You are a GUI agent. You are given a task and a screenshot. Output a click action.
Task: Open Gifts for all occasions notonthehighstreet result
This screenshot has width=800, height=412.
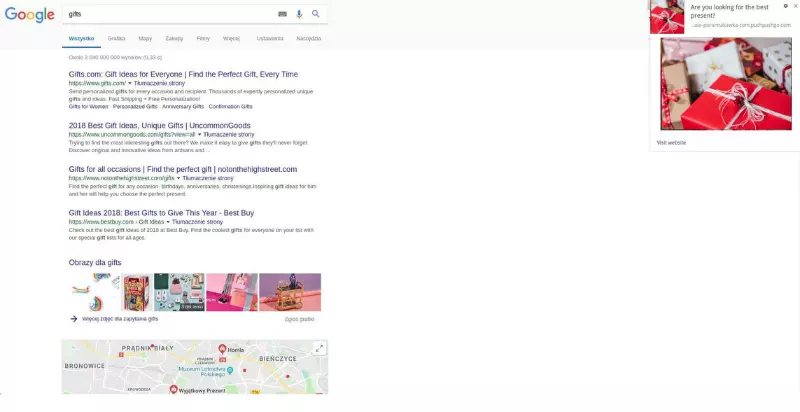pyautogui.click(x=183, y=169)
